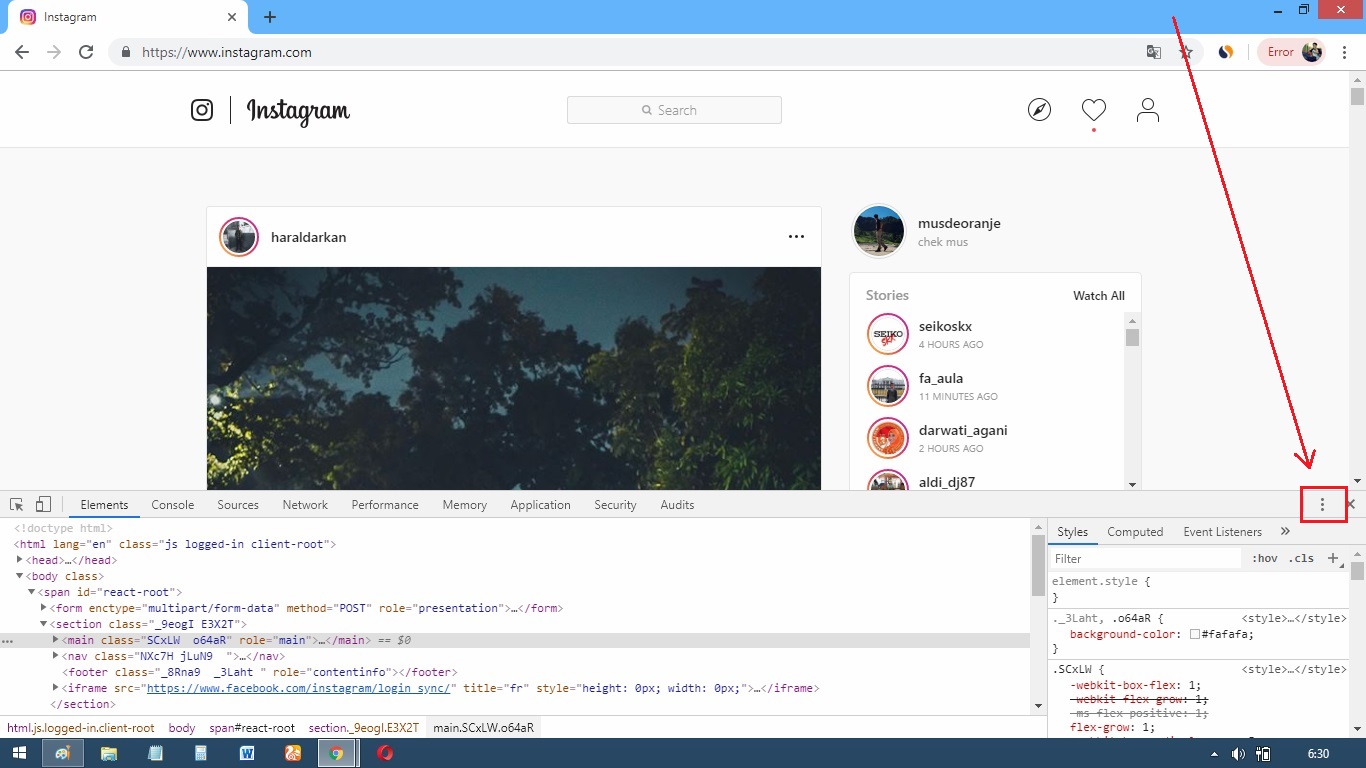Open File Explorer from the taskbar
The image size is (1366, 768).
(108, 753)
